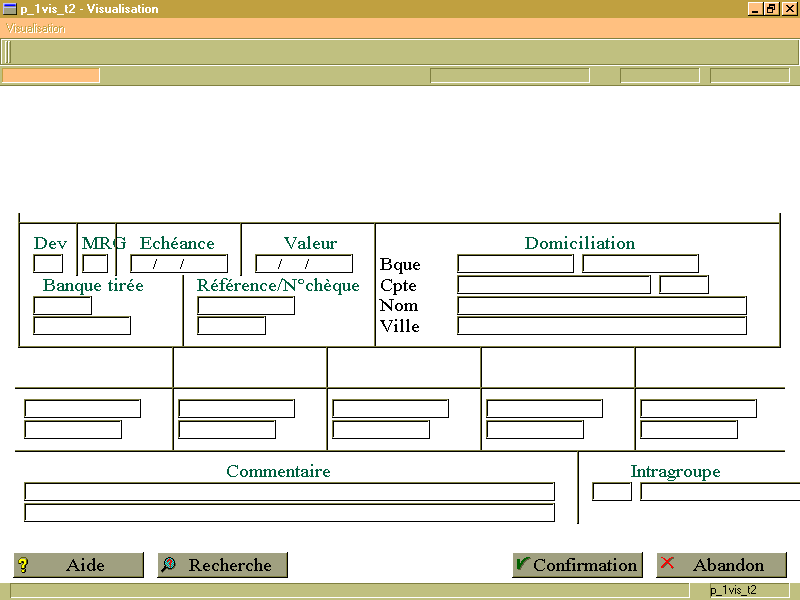The width and height of the screenshot is (800, 600).
Task: Confirm with the Confirmation button
Action: click(578, 565)
